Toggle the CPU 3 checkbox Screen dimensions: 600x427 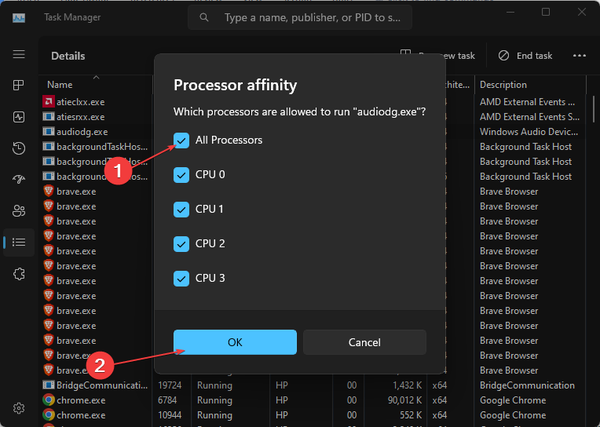[181, 278]
